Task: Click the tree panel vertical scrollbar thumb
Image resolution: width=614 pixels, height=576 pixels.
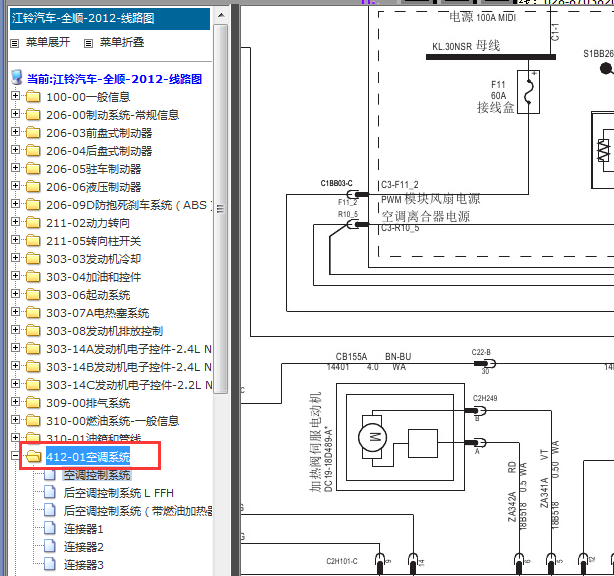Action: click(x=221, y=209)
